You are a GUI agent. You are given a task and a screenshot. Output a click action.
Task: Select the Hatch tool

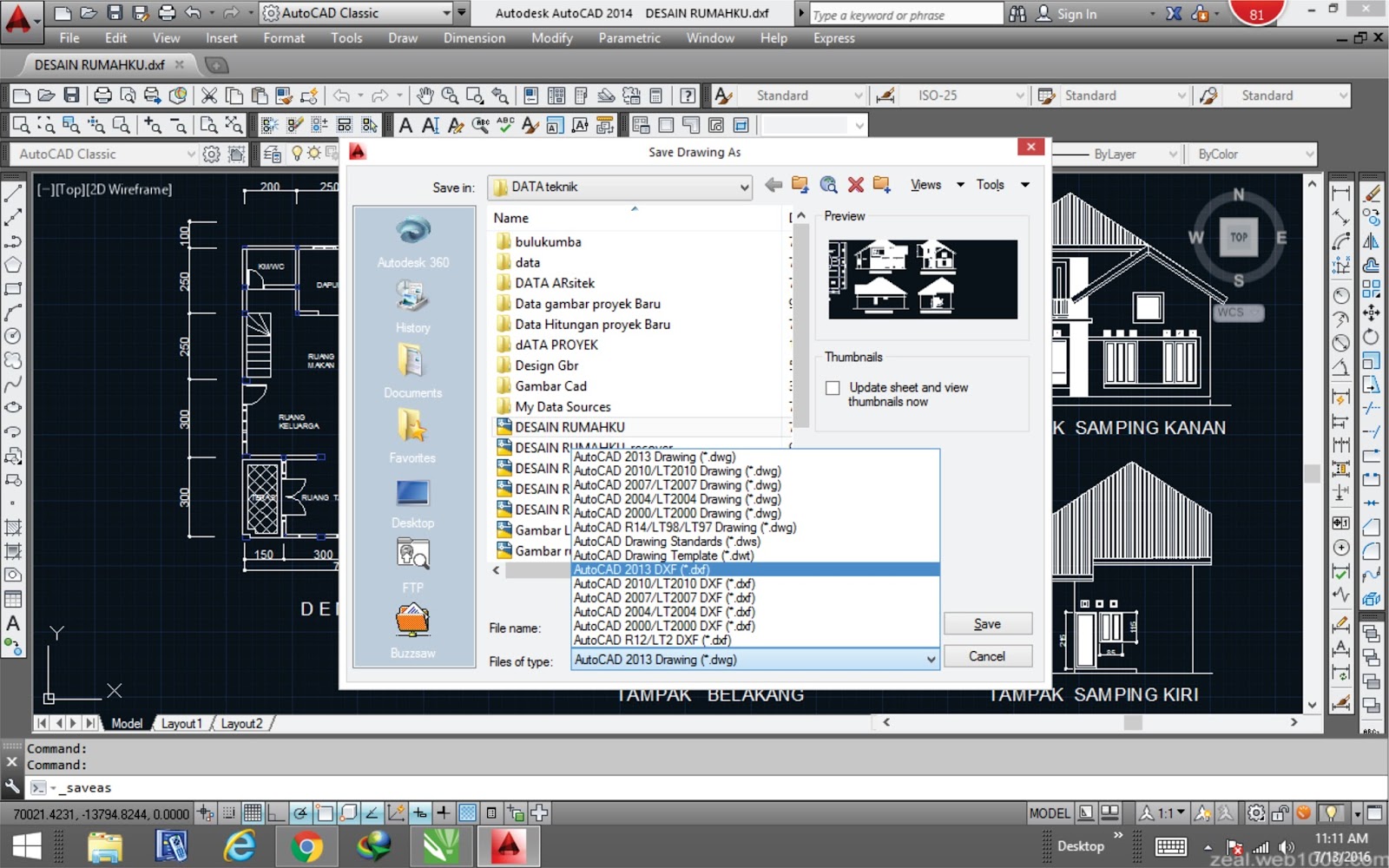[13, 527]
